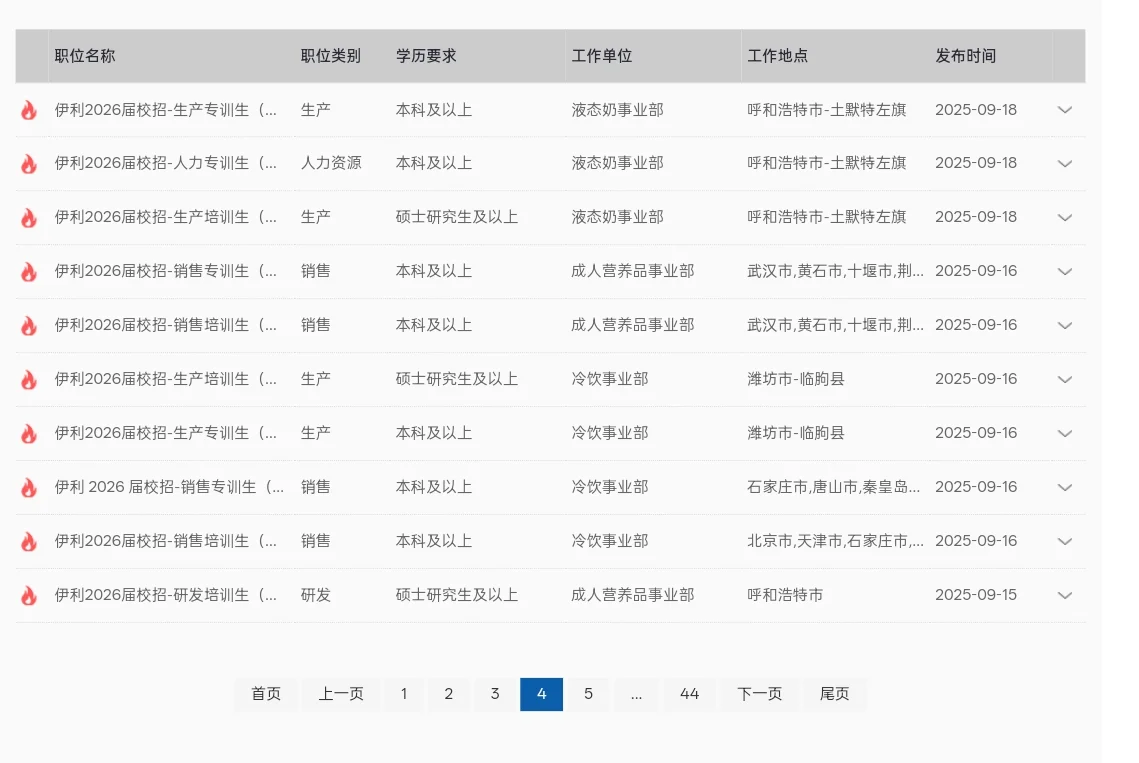Click flame icon of 北京市 销售培训生 row
1139x763 pixels.
[x=28, y=541]
